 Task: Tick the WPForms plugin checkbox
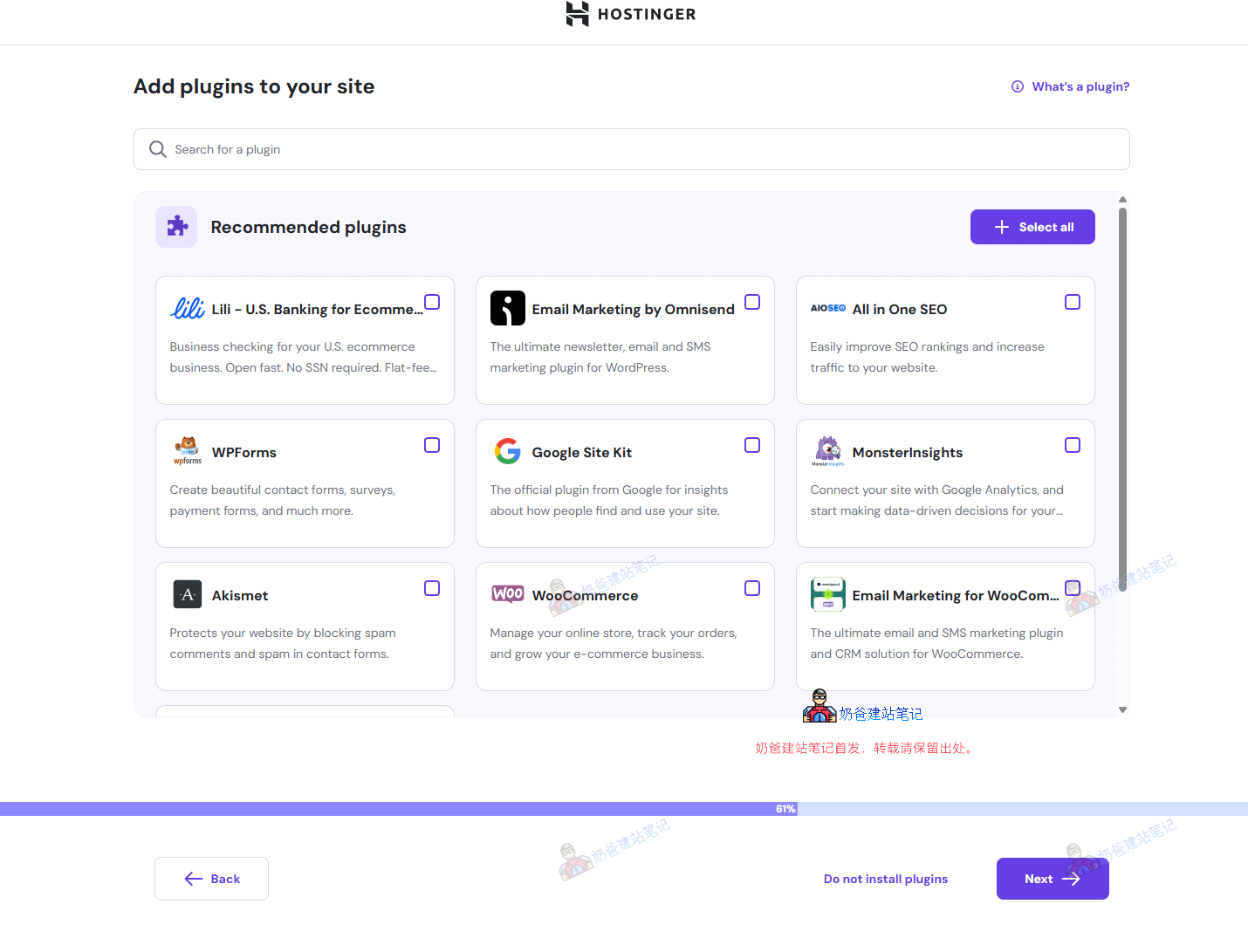tap(431, 445)
